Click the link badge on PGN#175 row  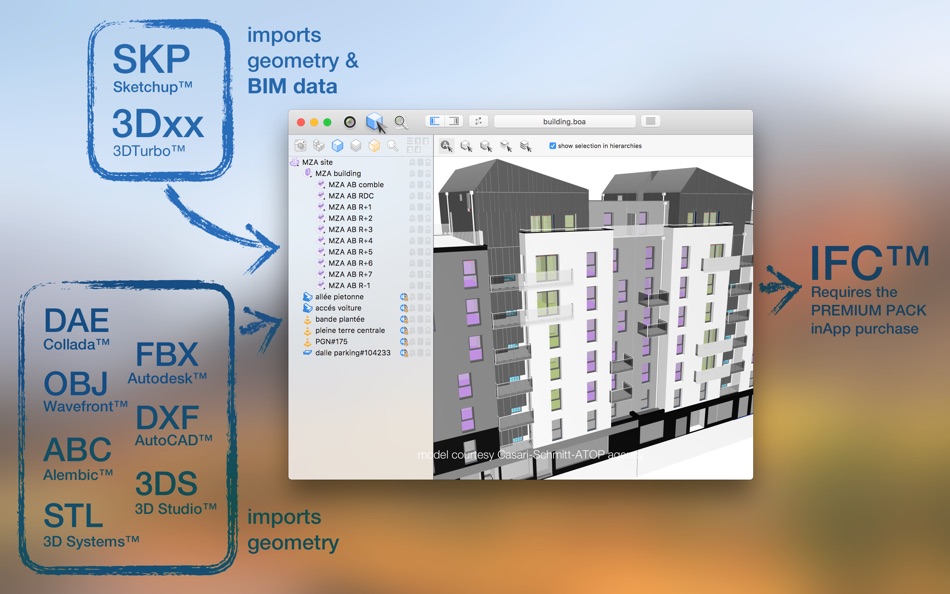coord(404,342)
